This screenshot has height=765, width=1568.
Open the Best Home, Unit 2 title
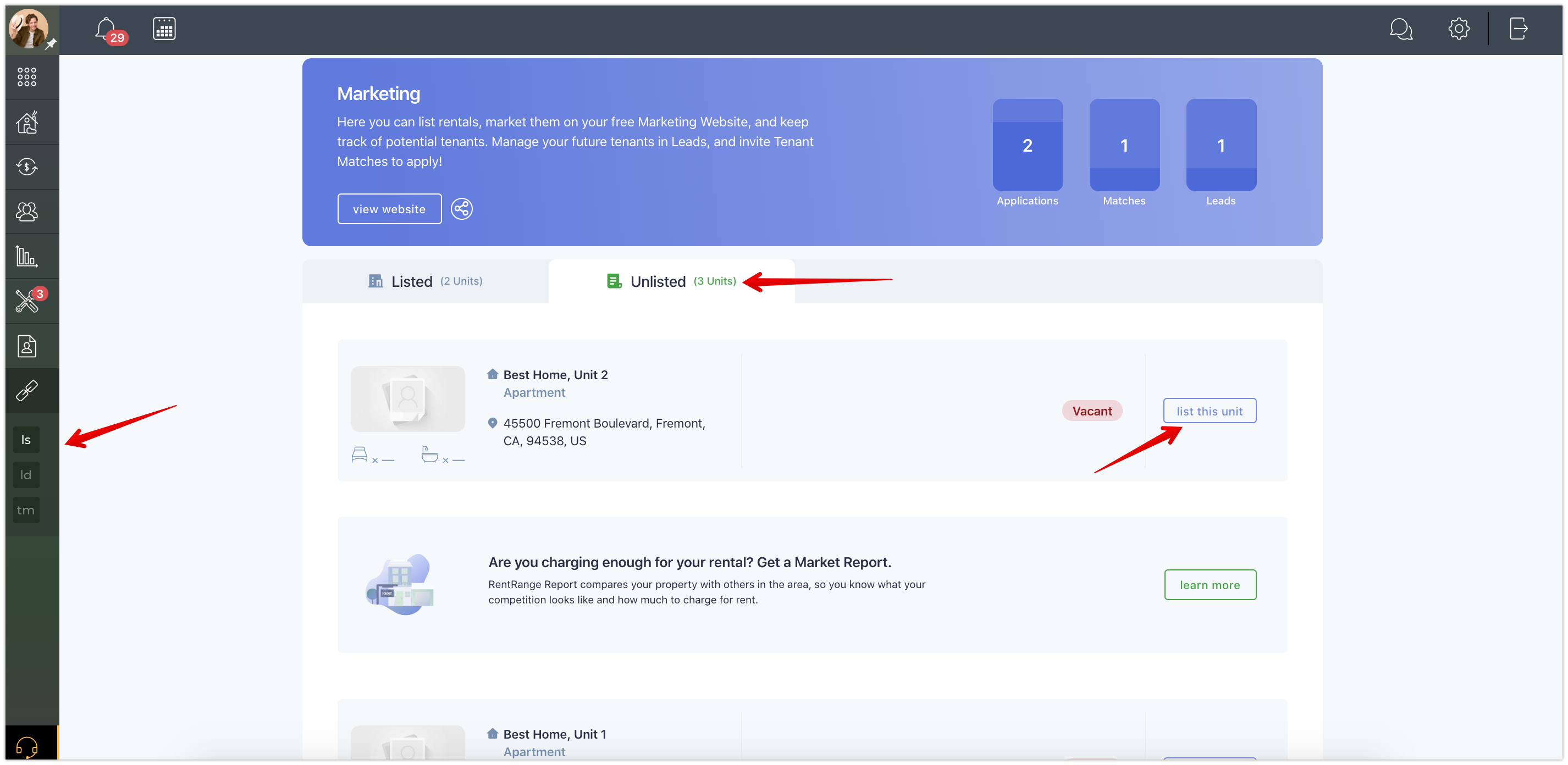[555, 375]
